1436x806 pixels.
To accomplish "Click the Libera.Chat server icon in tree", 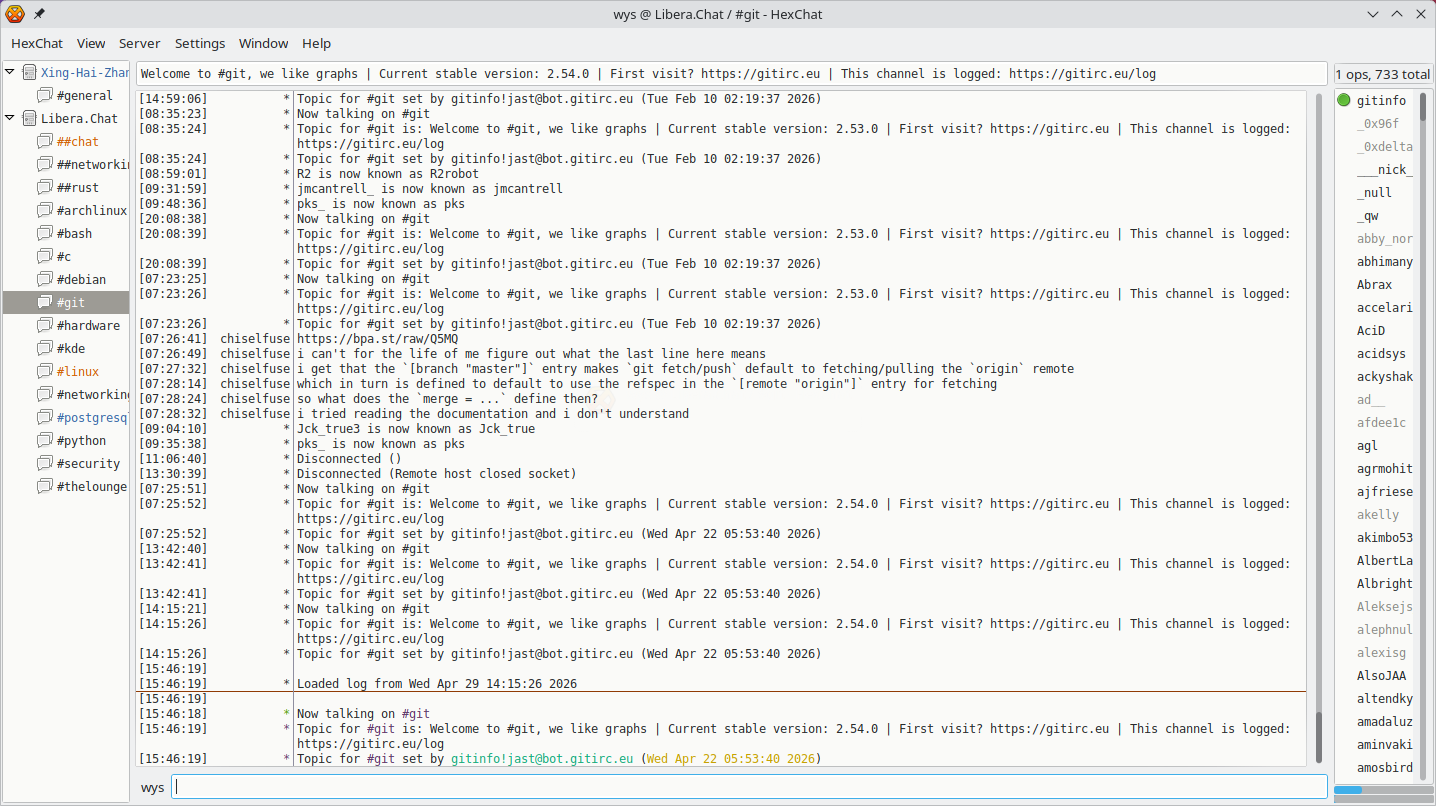I will [x=29, y=118].
